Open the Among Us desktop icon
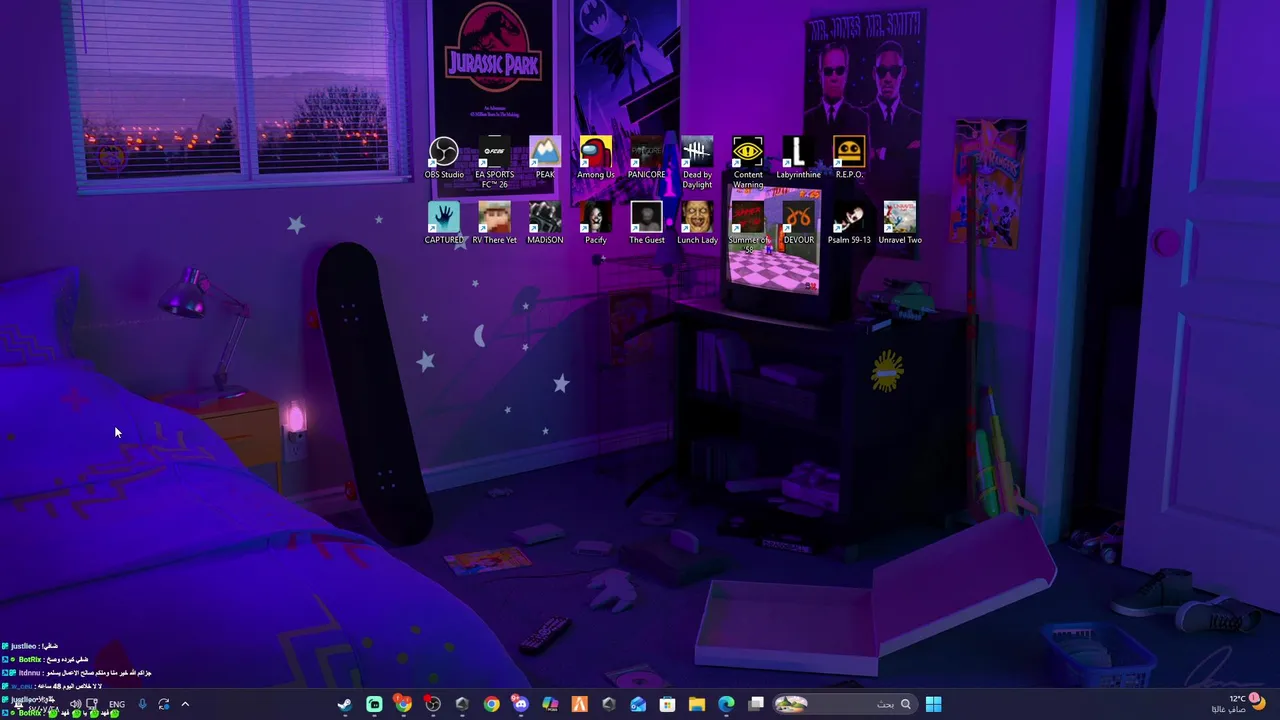 [596, 159]
